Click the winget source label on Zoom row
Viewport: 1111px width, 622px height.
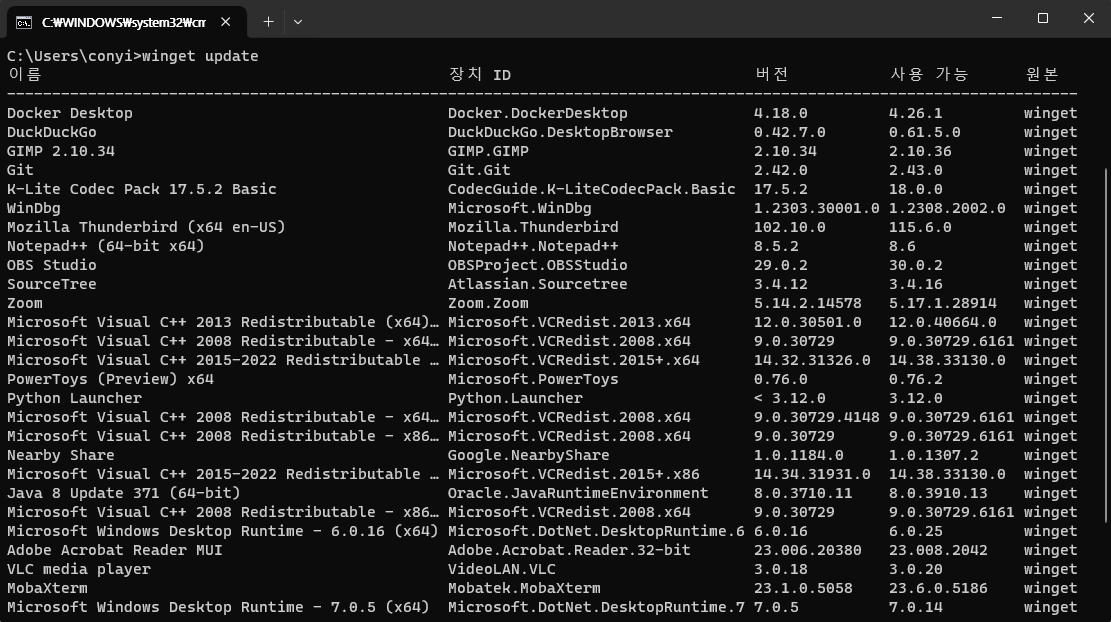1051,303
